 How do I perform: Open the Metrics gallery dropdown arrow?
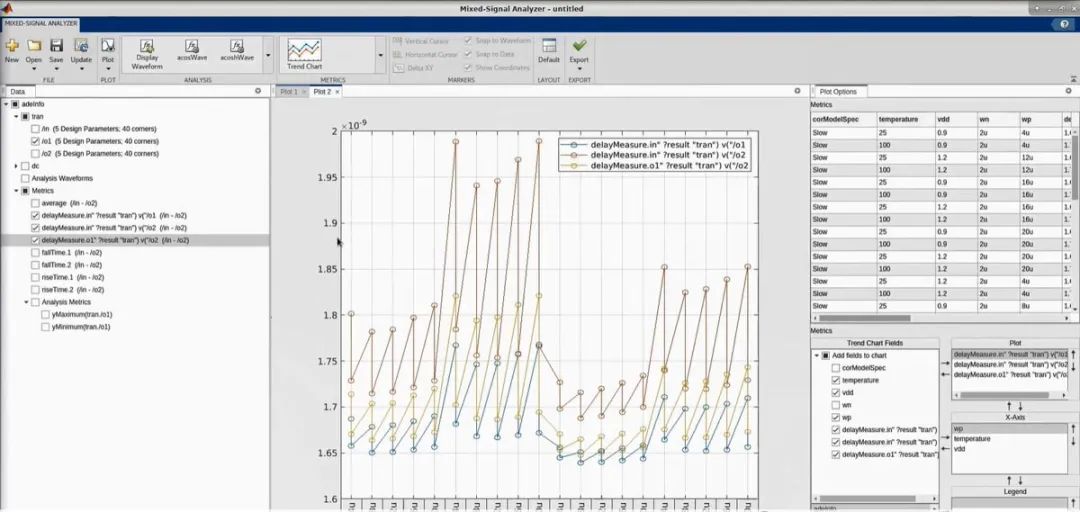380,55
